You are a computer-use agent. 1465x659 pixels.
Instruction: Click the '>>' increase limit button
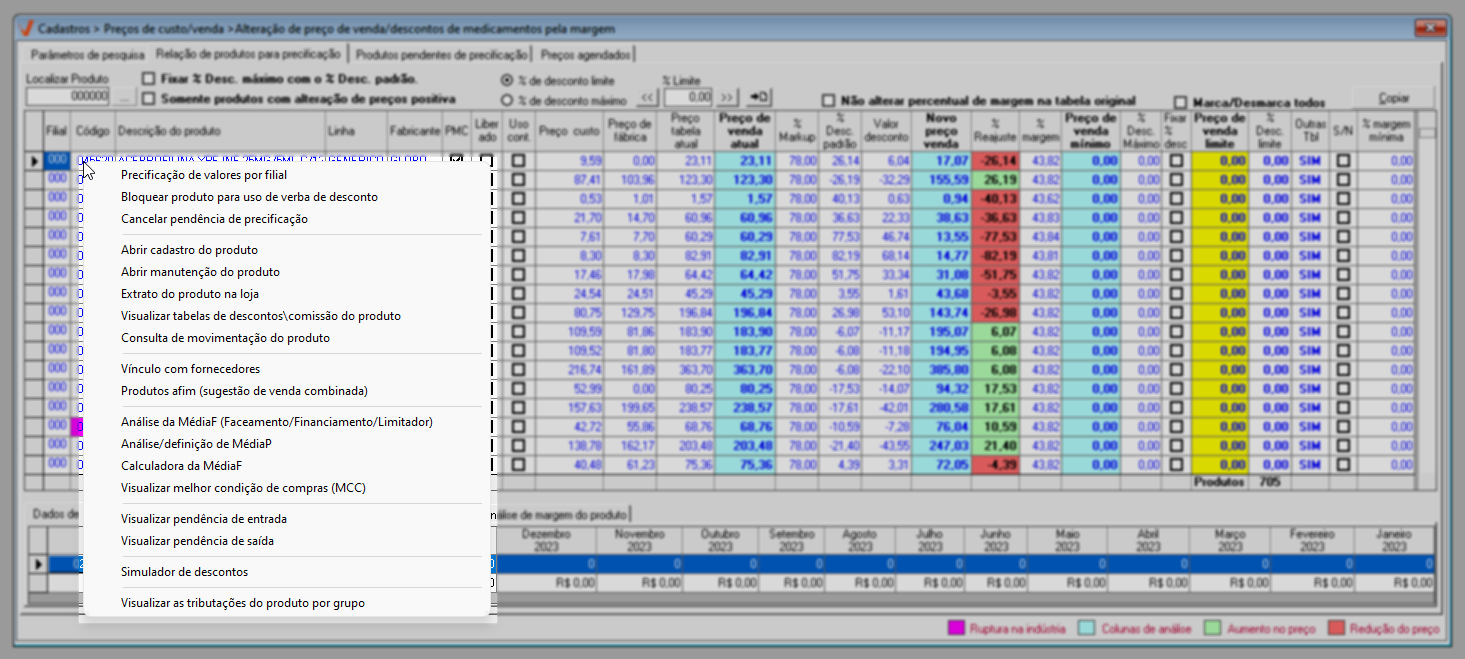point(728,97)
